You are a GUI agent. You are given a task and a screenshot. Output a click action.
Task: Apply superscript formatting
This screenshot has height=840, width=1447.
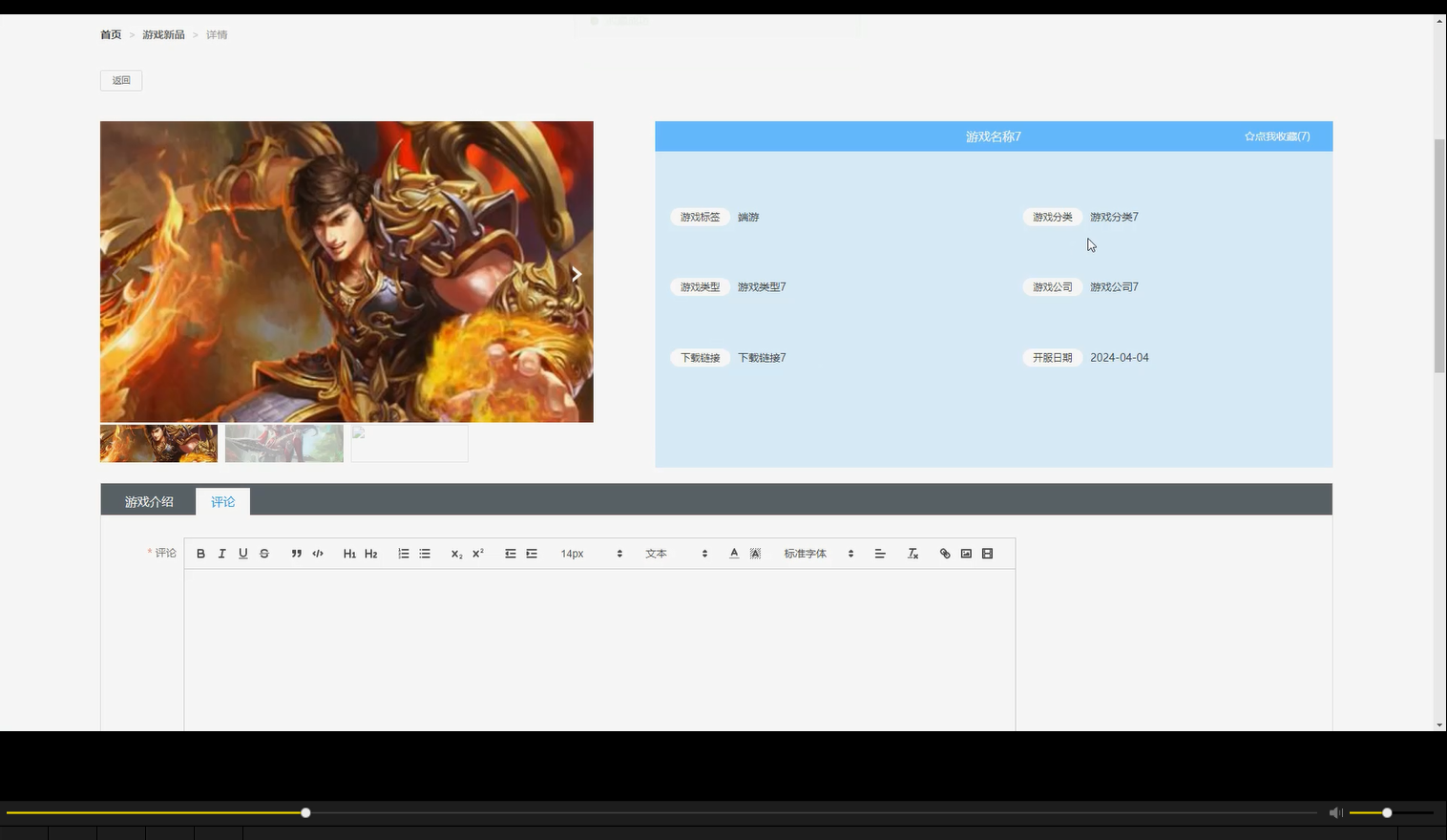click(477, 554)
